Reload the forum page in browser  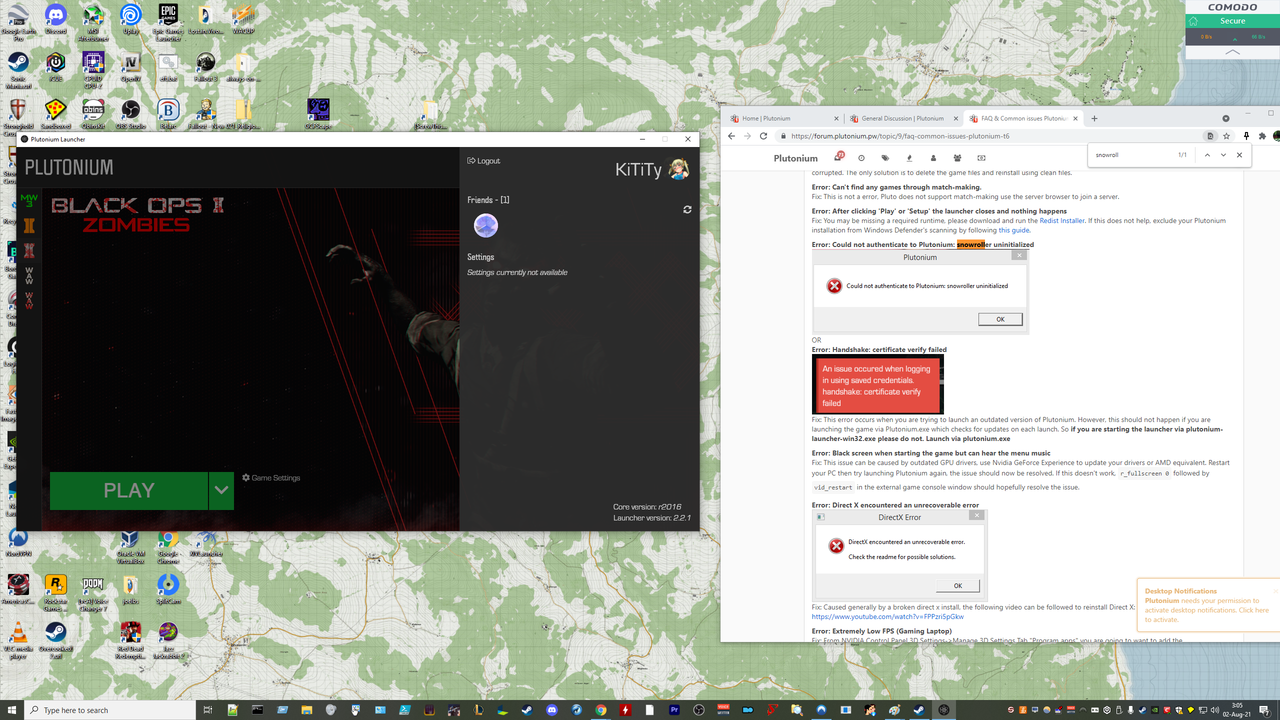(x=763, y=136)
